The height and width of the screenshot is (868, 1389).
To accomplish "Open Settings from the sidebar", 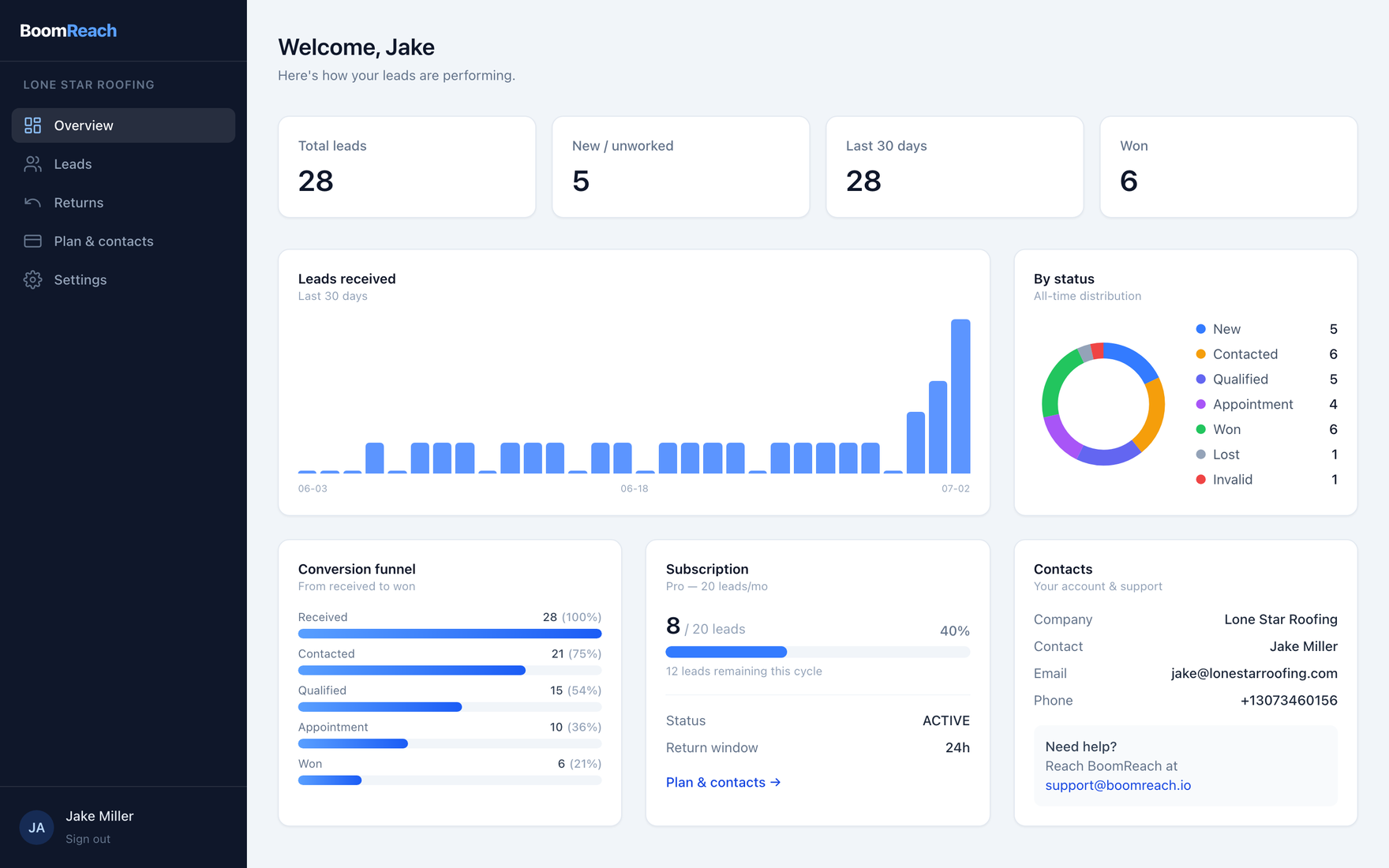I will (123, 280).
